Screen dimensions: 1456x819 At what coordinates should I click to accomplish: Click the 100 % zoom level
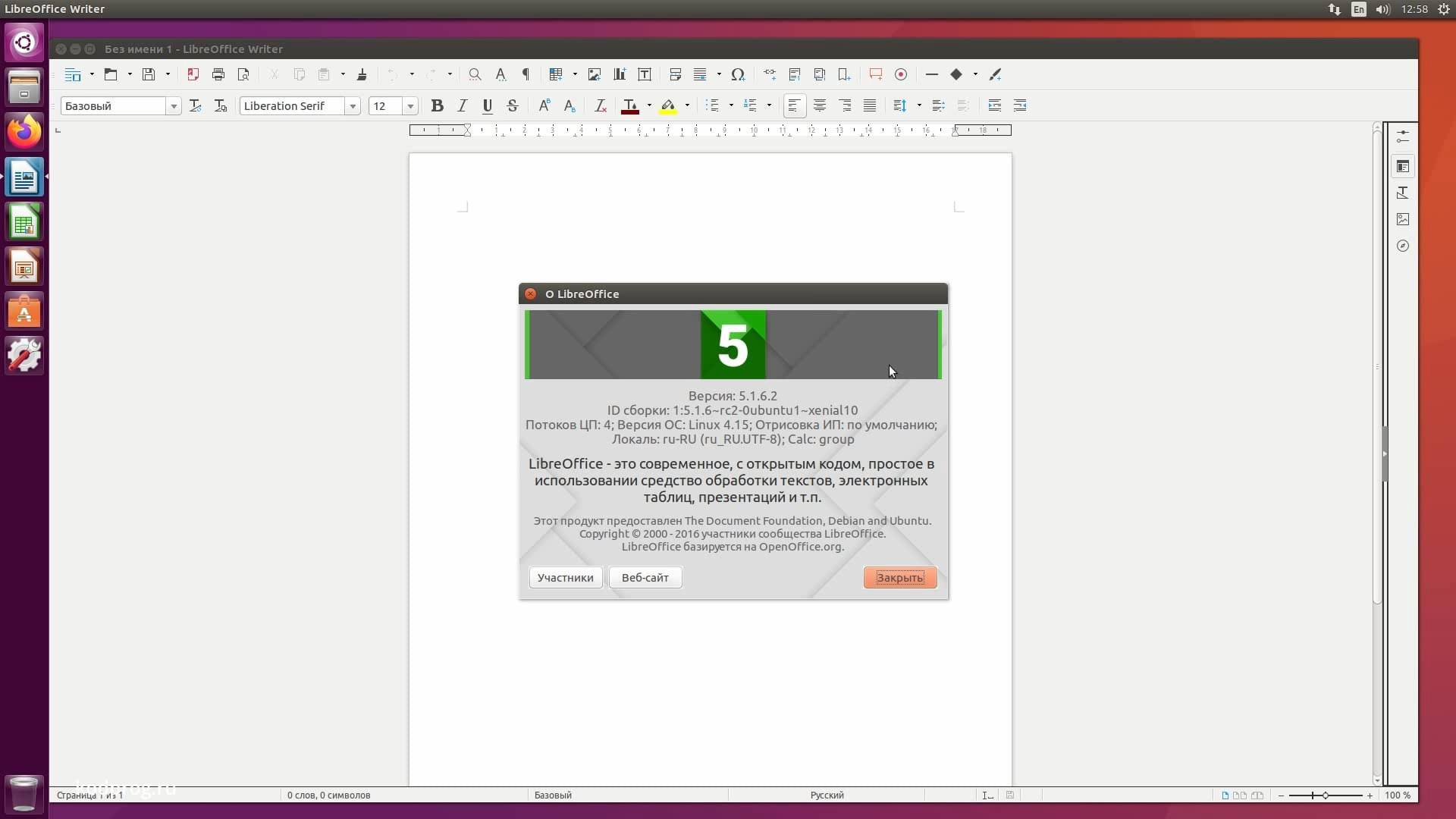(x=1398, y=795)
